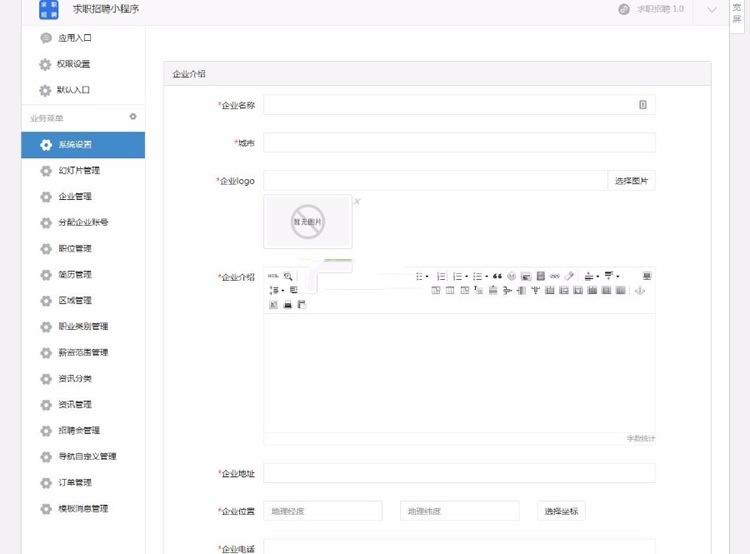
Task: Select 职位管理 from the sidebar menu
Action: pos(75,249)
